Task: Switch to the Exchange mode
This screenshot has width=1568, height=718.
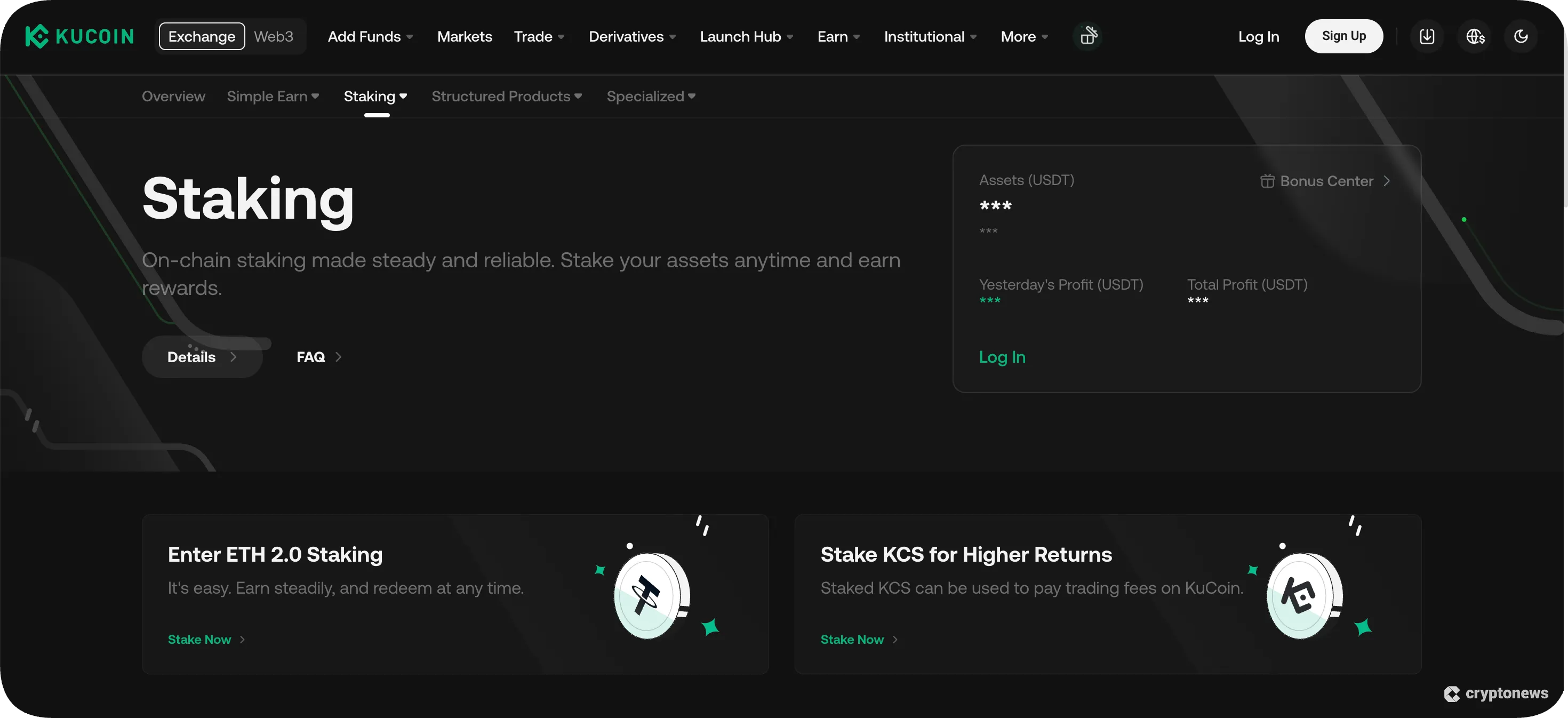Action: click(202, 36)
